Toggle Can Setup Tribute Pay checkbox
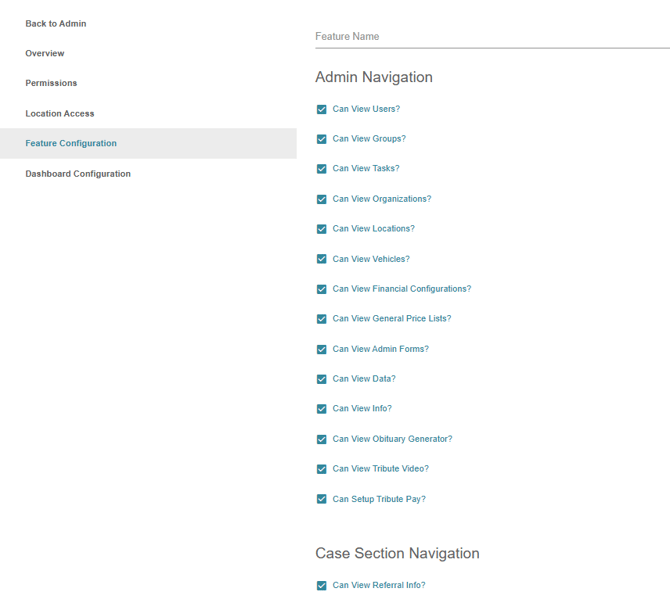Viewport: 670px width, 599px height. coord(322,499)
